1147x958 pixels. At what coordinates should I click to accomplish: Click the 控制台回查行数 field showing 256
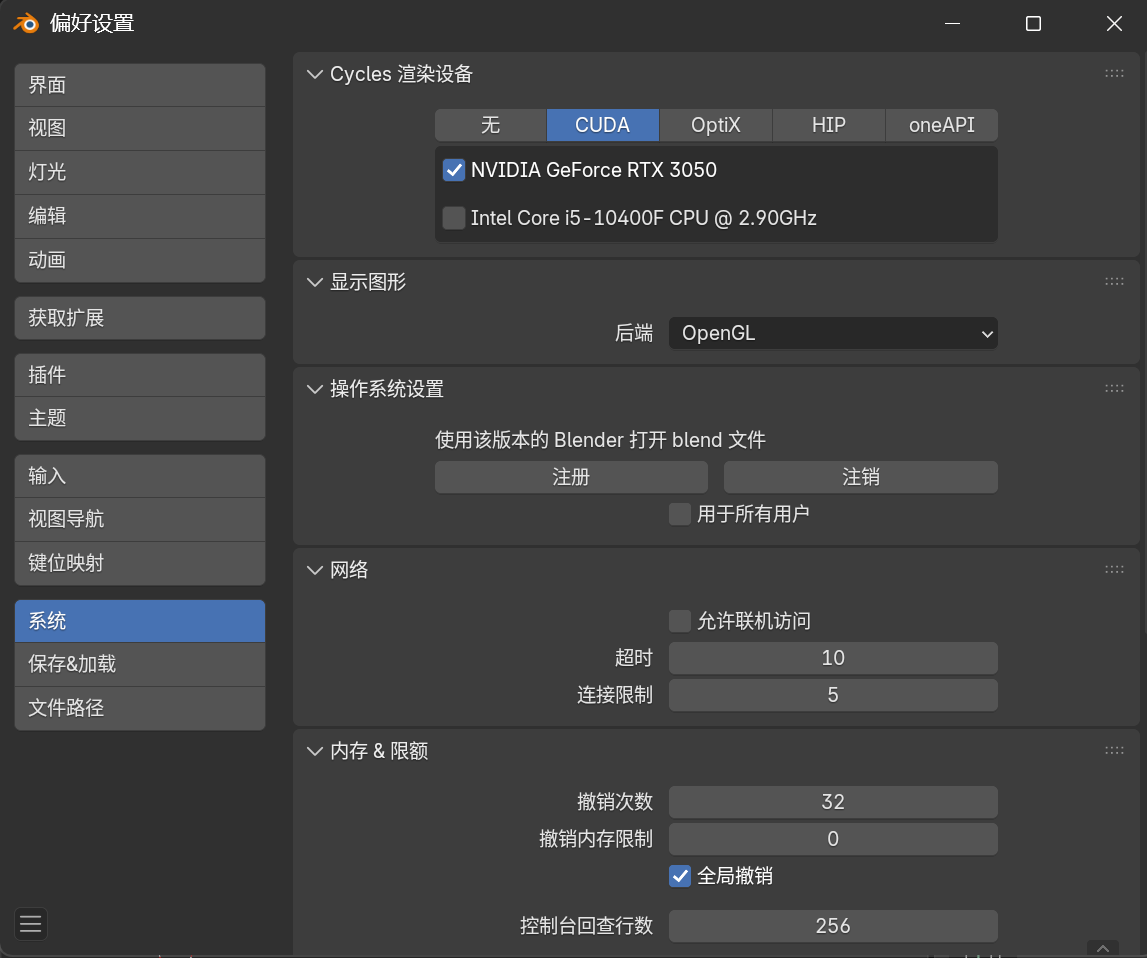pyautogui.click(x=833, y=926)
